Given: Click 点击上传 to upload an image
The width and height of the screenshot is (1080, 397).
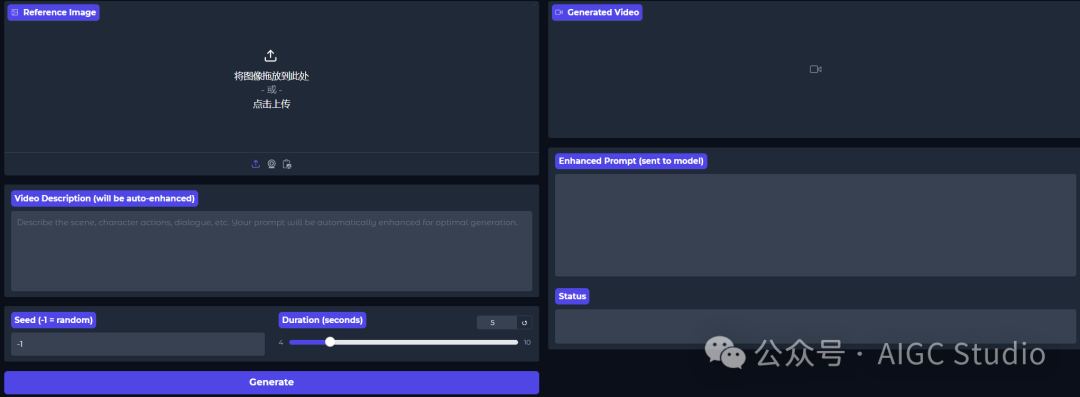Looking at the screenshot, I should 271,104.
